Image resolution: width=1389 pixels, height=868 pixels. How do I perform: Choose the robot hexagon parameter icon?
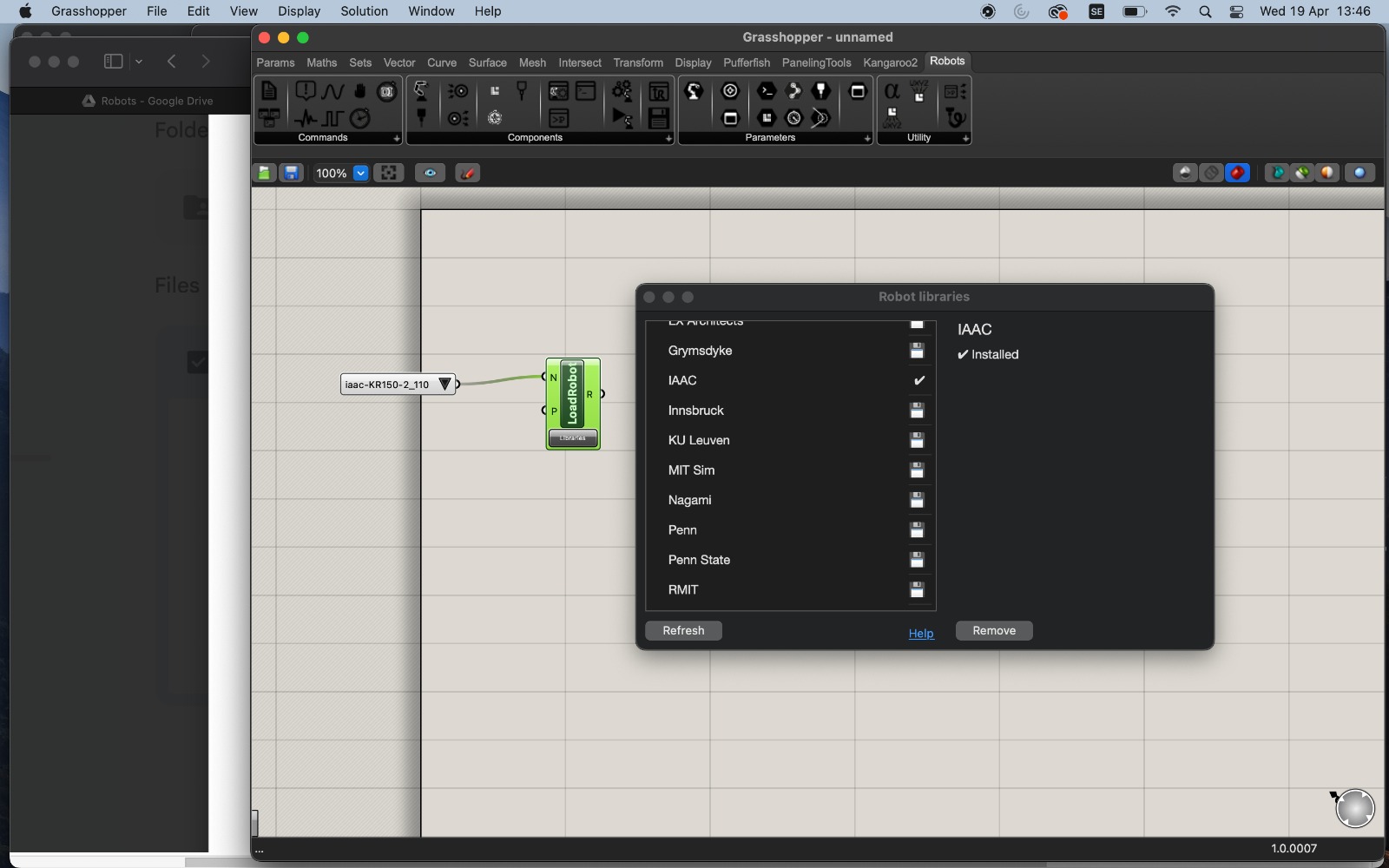(694, 91)
